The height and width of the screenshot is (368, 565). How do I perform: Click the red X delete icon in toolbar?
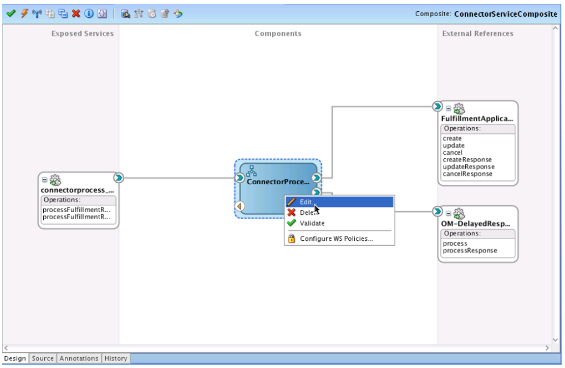coord(76,14)
